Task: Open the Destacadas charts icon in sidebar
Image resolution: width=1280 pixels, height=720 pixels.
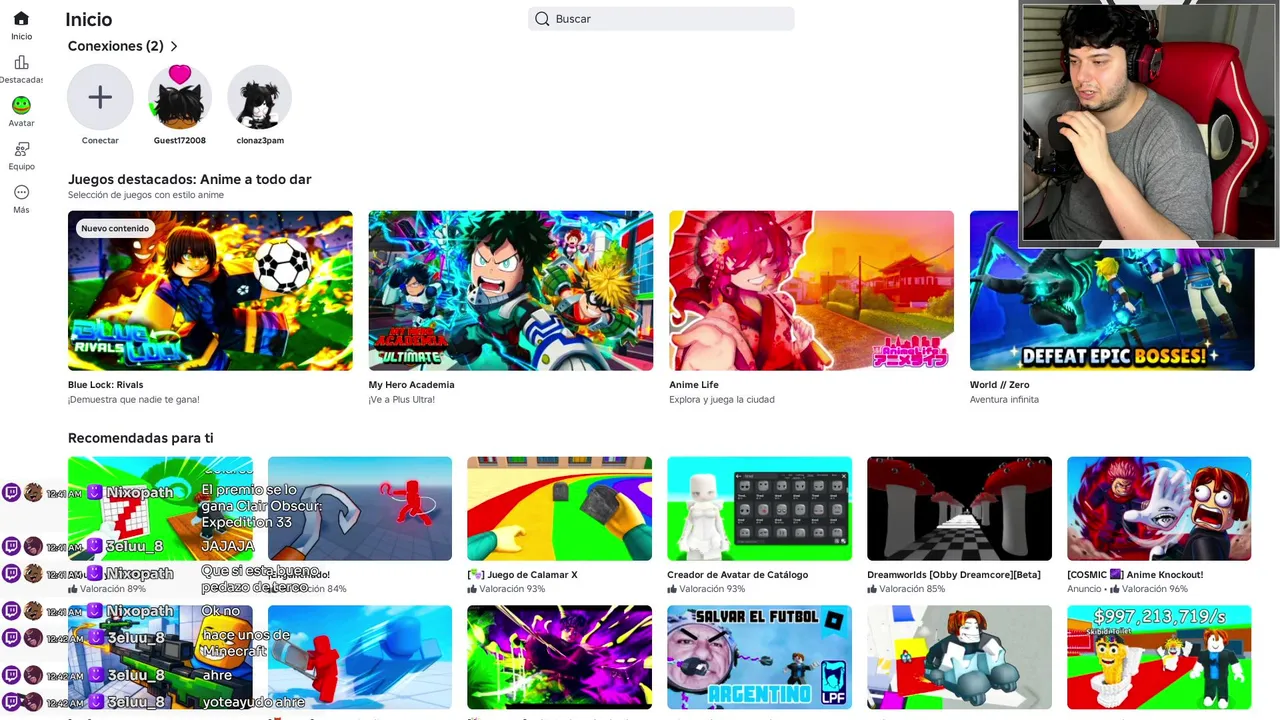Action: tap(21, 62)
